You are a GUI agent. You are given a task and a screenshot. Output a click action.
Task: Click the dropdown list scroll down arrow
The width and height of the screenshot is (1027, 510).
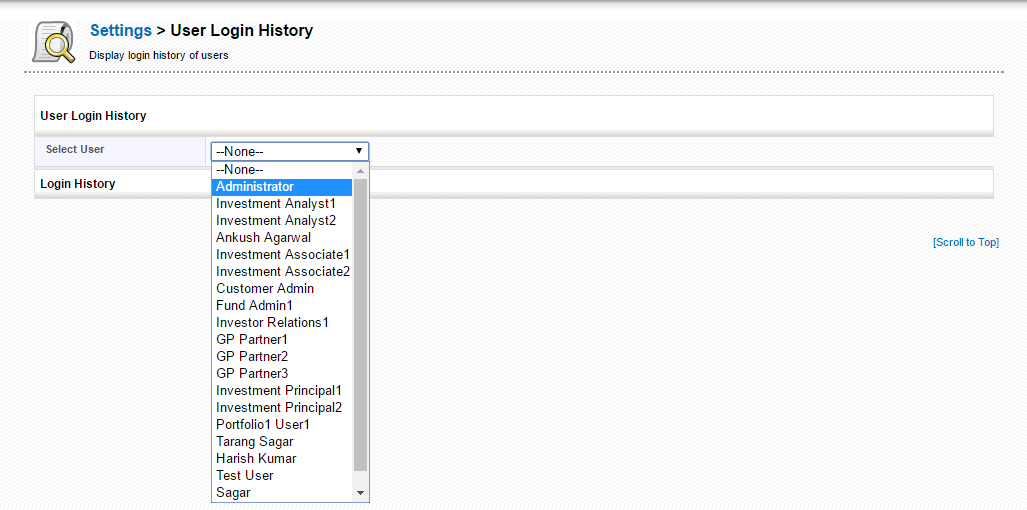pos(361,493)
